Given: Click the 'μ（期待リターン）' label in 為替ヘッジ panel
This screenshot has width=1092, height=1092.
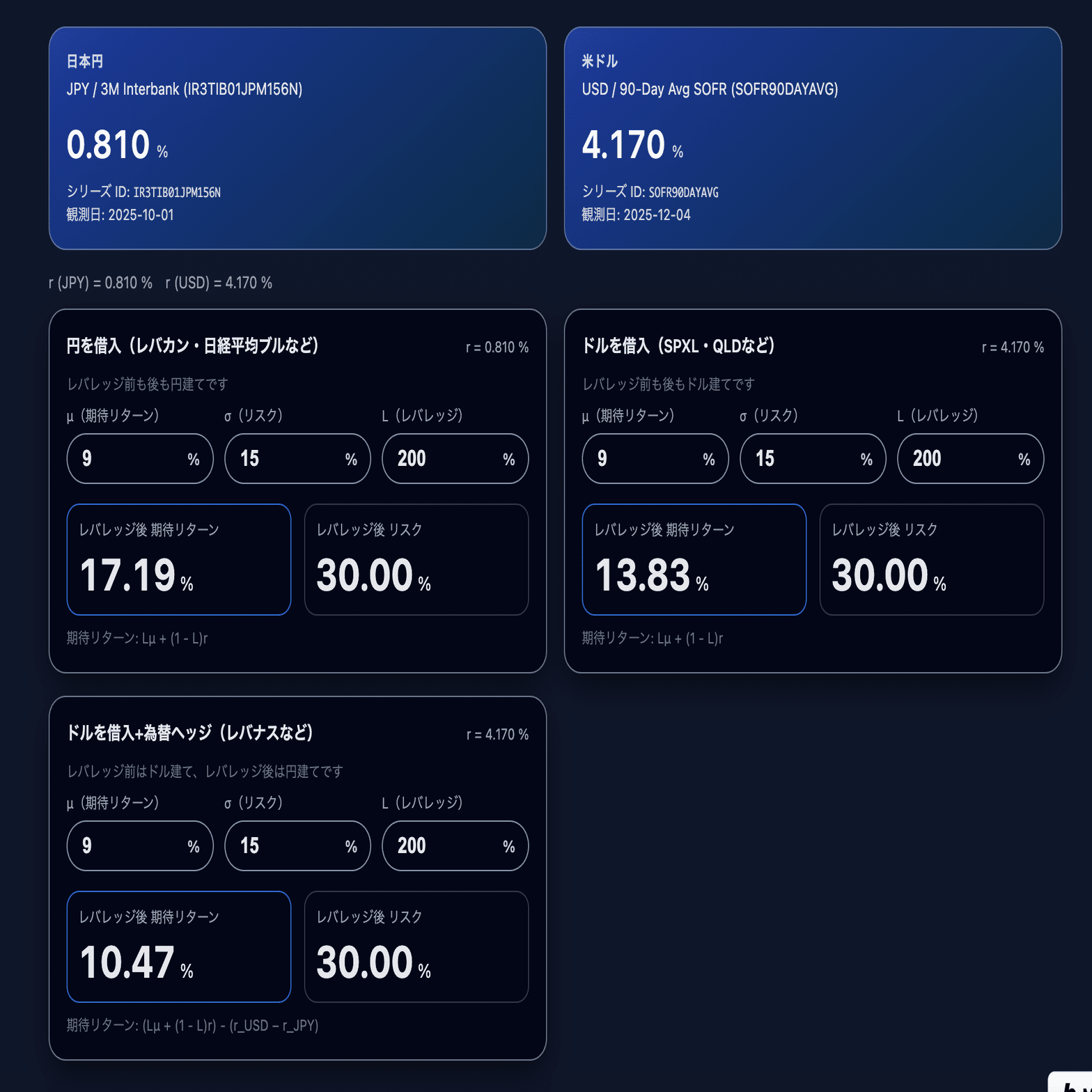Looking at the screenshot, I should tap(113, 803).
